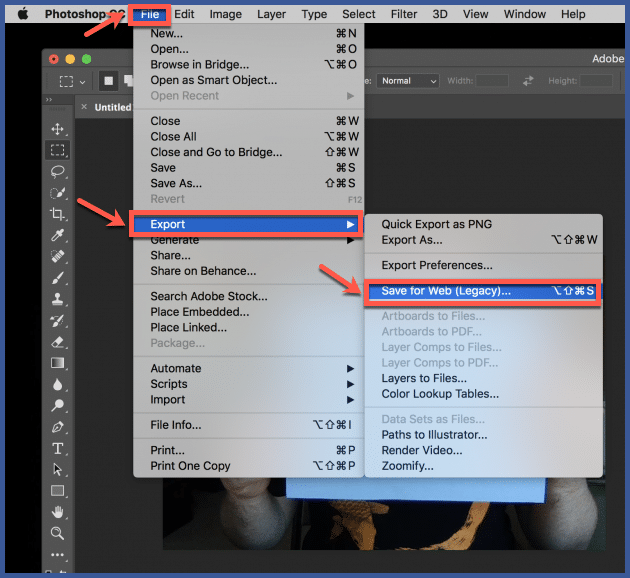Select the Eraser tool
Viewport: 630px width, 578px height.
[57, 342]
